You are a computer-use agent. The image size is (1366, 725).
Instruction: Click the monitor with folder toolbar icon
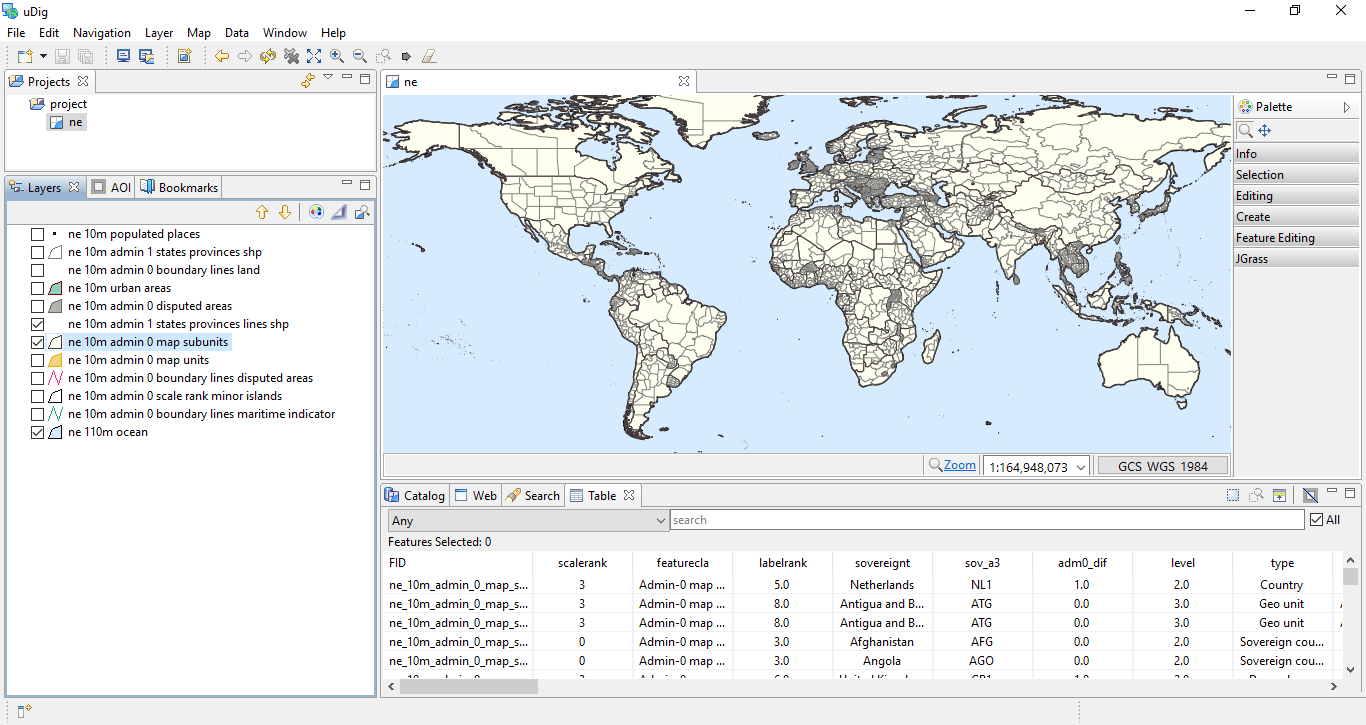coord(146,56)
